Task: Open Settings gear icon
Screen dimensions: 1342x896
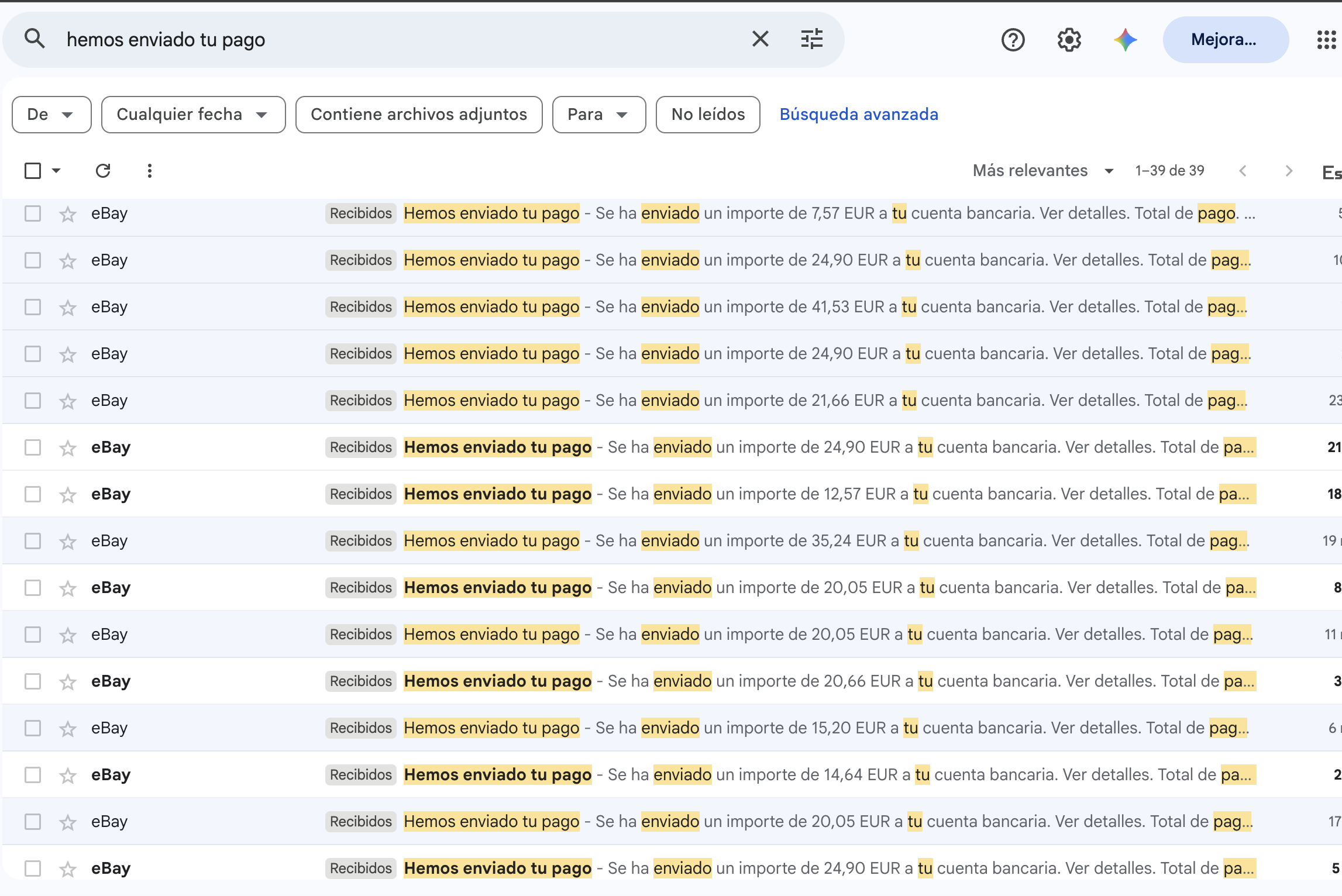Action: point(1069,40)
